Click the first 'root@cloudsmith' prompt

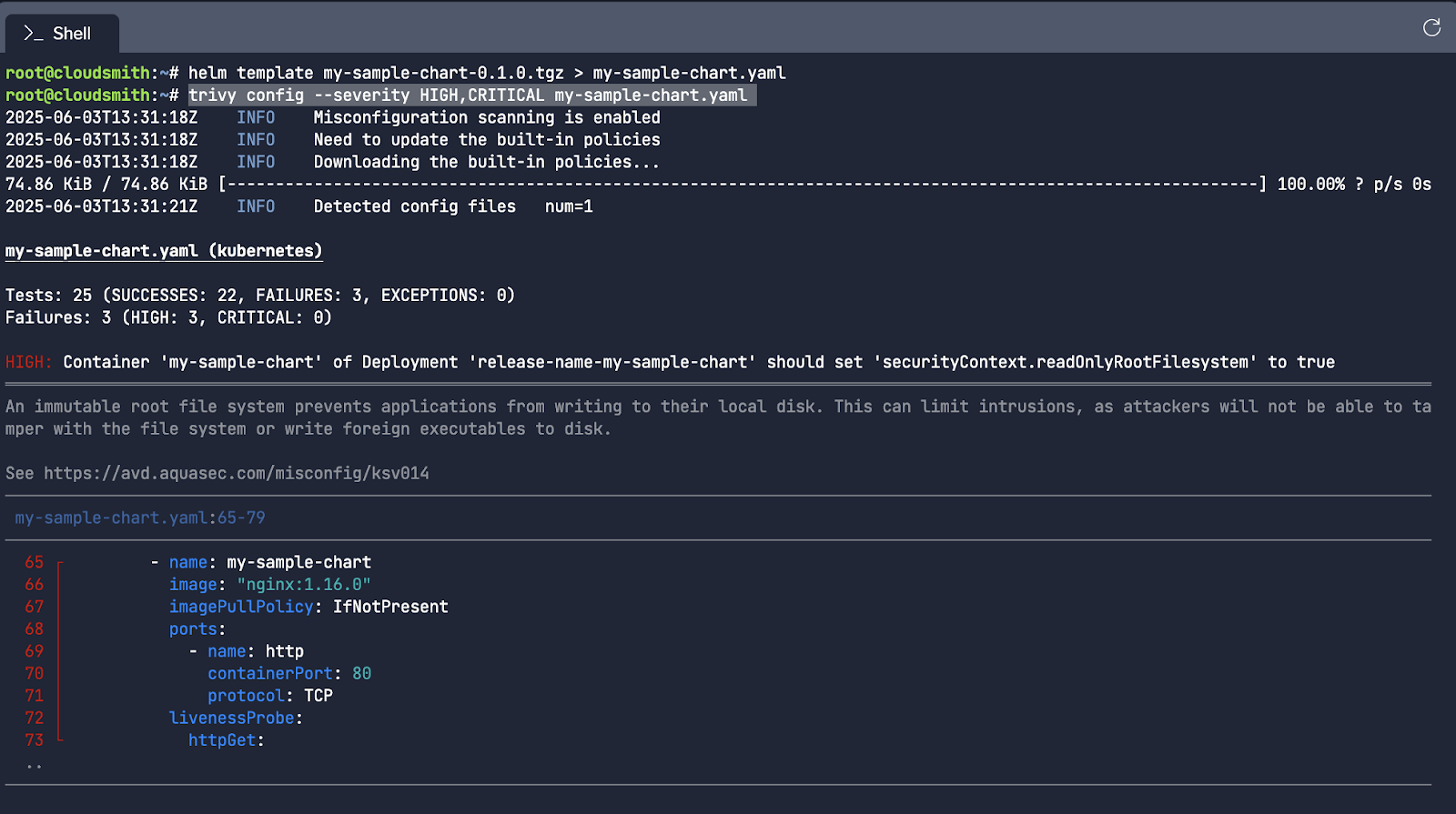tap(77, 73)
